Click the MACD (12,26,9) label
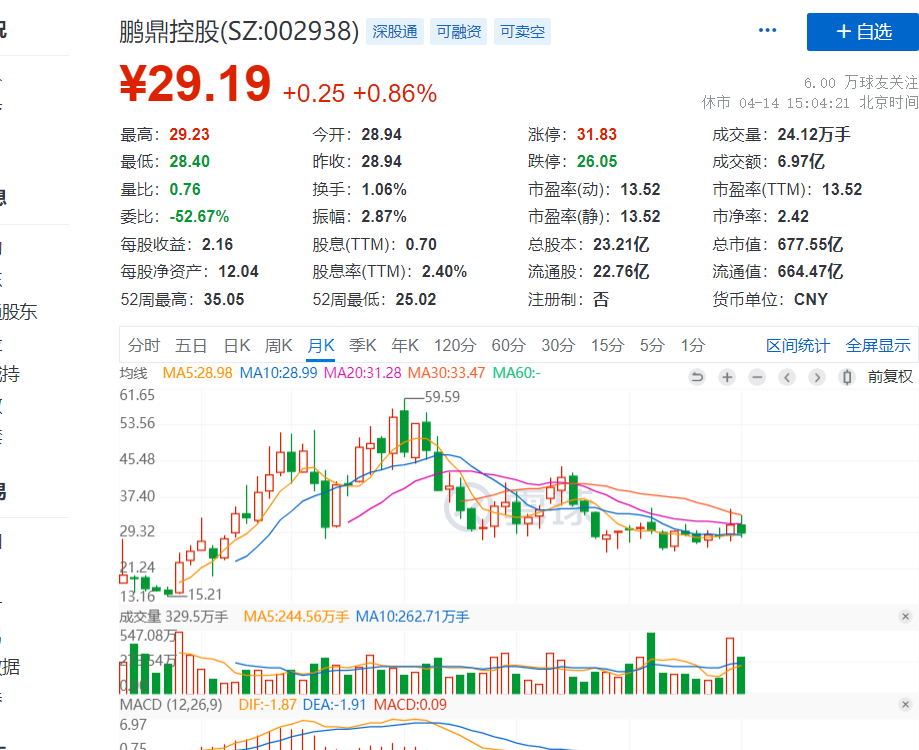The width and height of the screenshot is (919, 750). coord(171,704)
